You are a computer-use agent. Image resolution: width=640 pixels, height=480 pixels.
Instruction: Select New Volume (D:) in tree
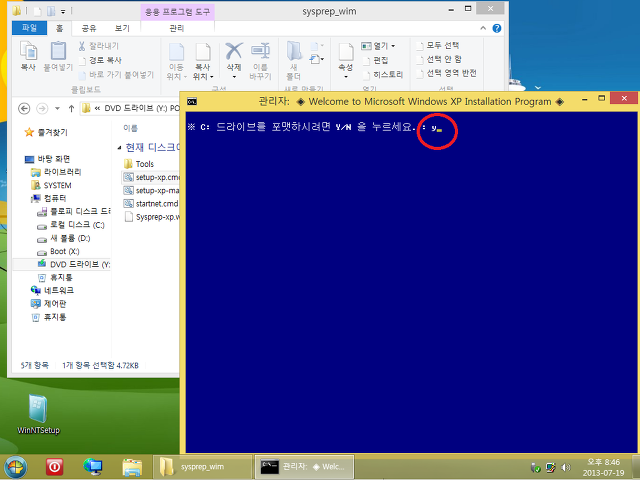64,238
